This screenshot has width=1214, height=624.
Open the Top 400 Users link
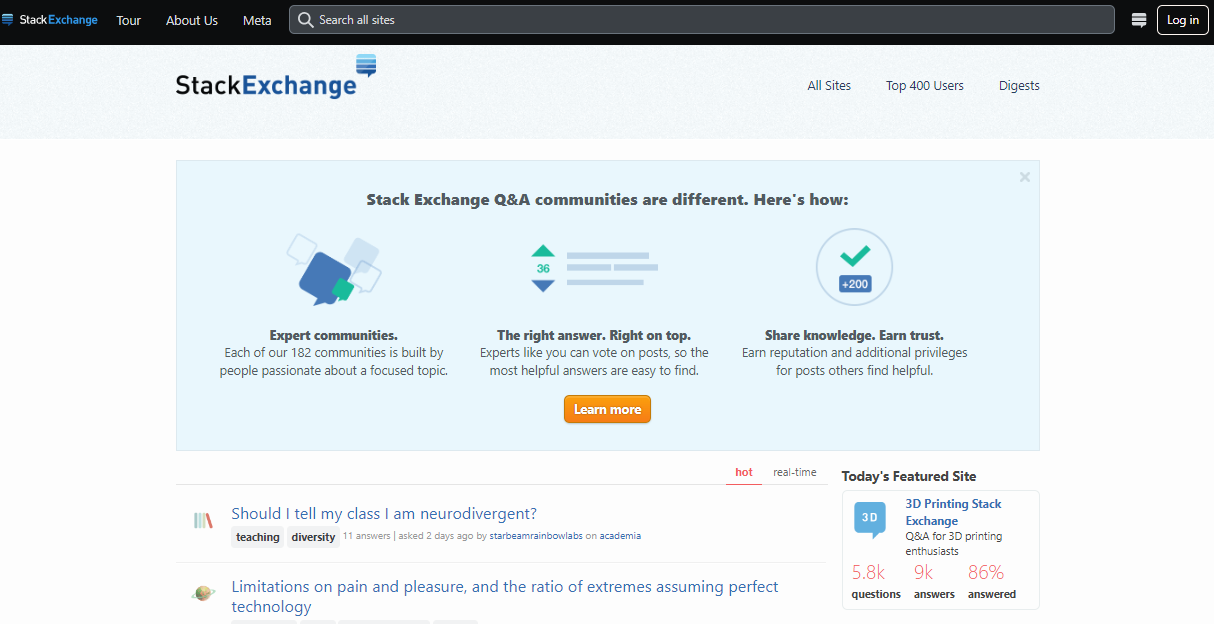tap(924, 86)
